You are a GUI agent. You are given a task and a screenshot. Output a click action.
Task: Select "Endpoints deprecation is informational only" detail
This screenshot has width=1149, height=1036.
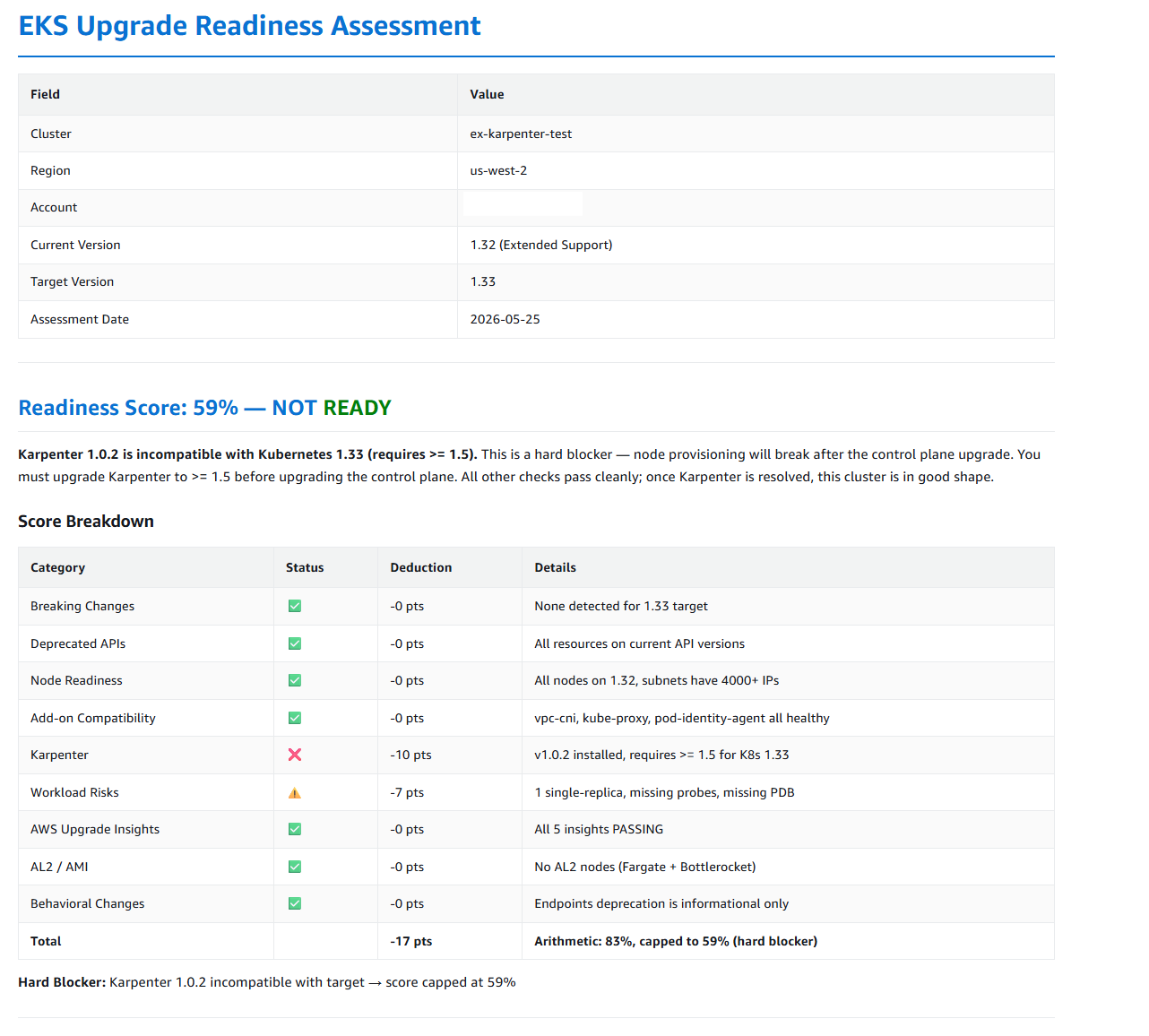click(661, 903)
